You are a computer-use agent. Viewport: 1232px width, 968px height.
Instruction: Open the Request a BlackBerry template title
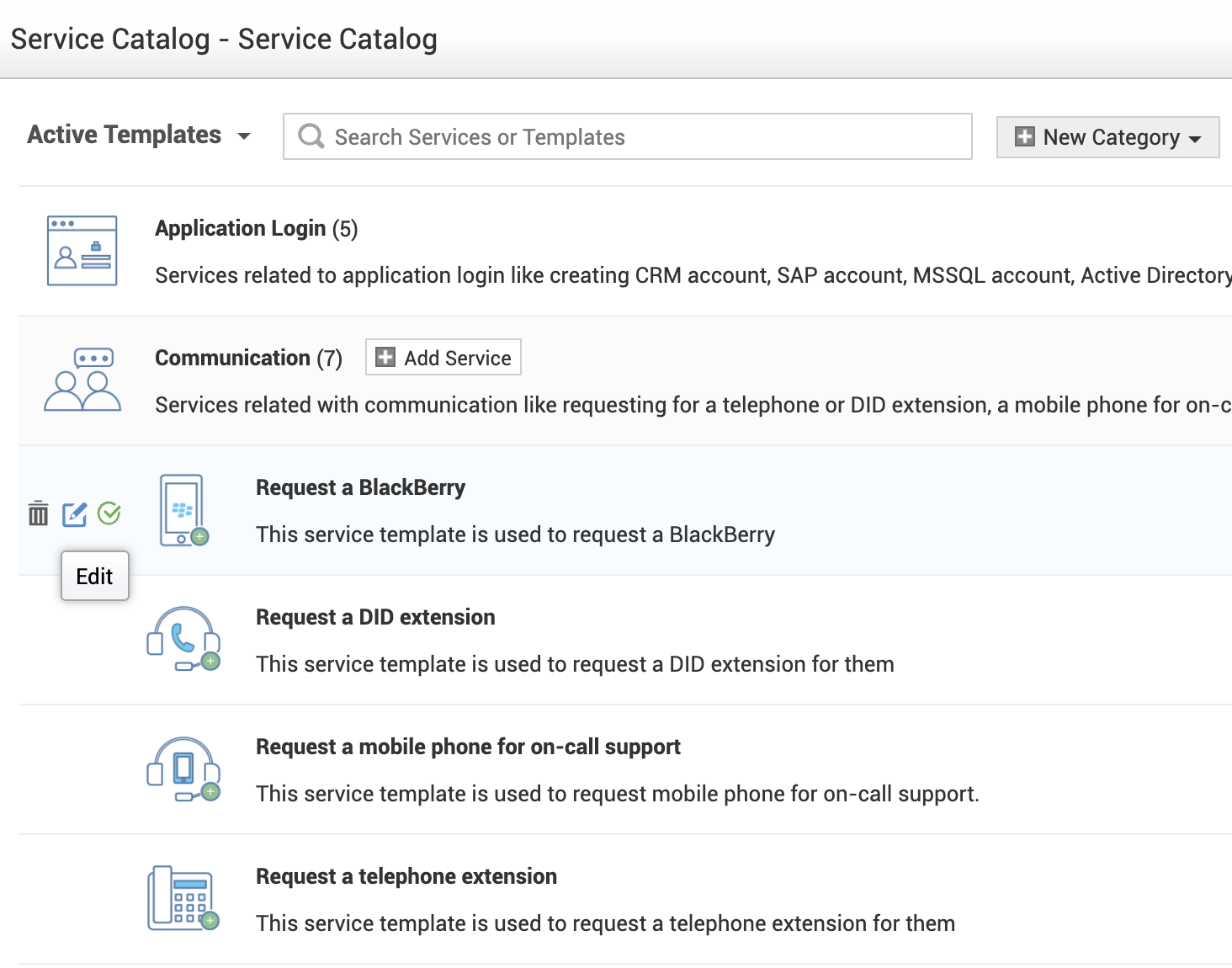pyautogui.click(x=360, y=487)
